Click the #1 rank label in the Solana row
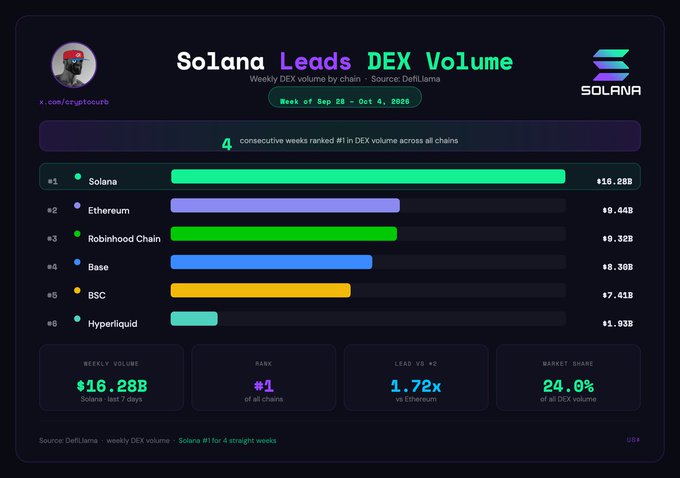The image size is (680, 478). [52, 181]
